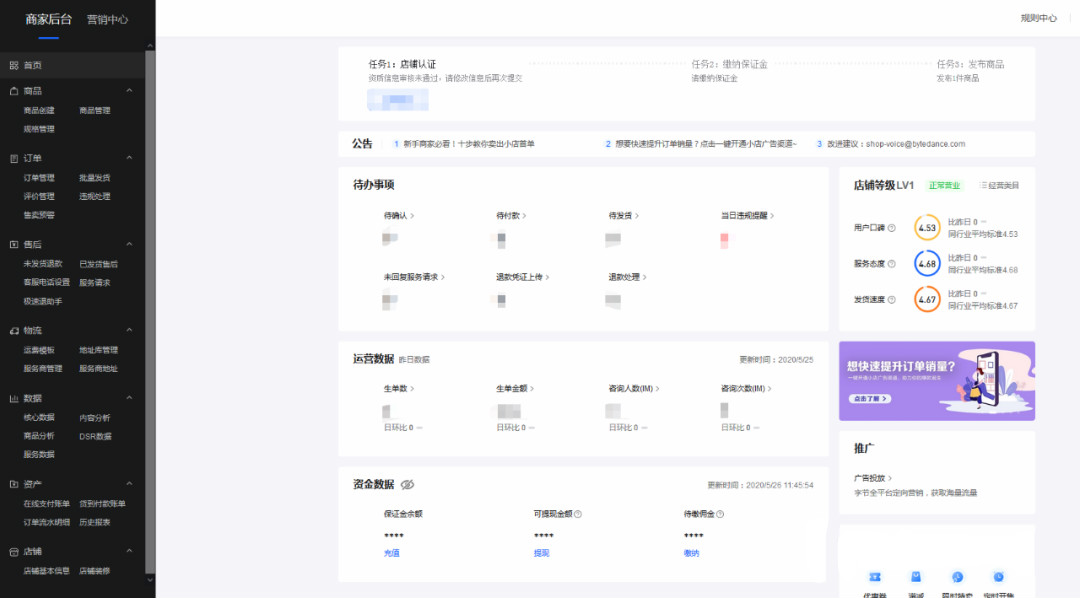Click the 提现 withdraw link
1080x598 pixels.
click(x=541, y=552)
